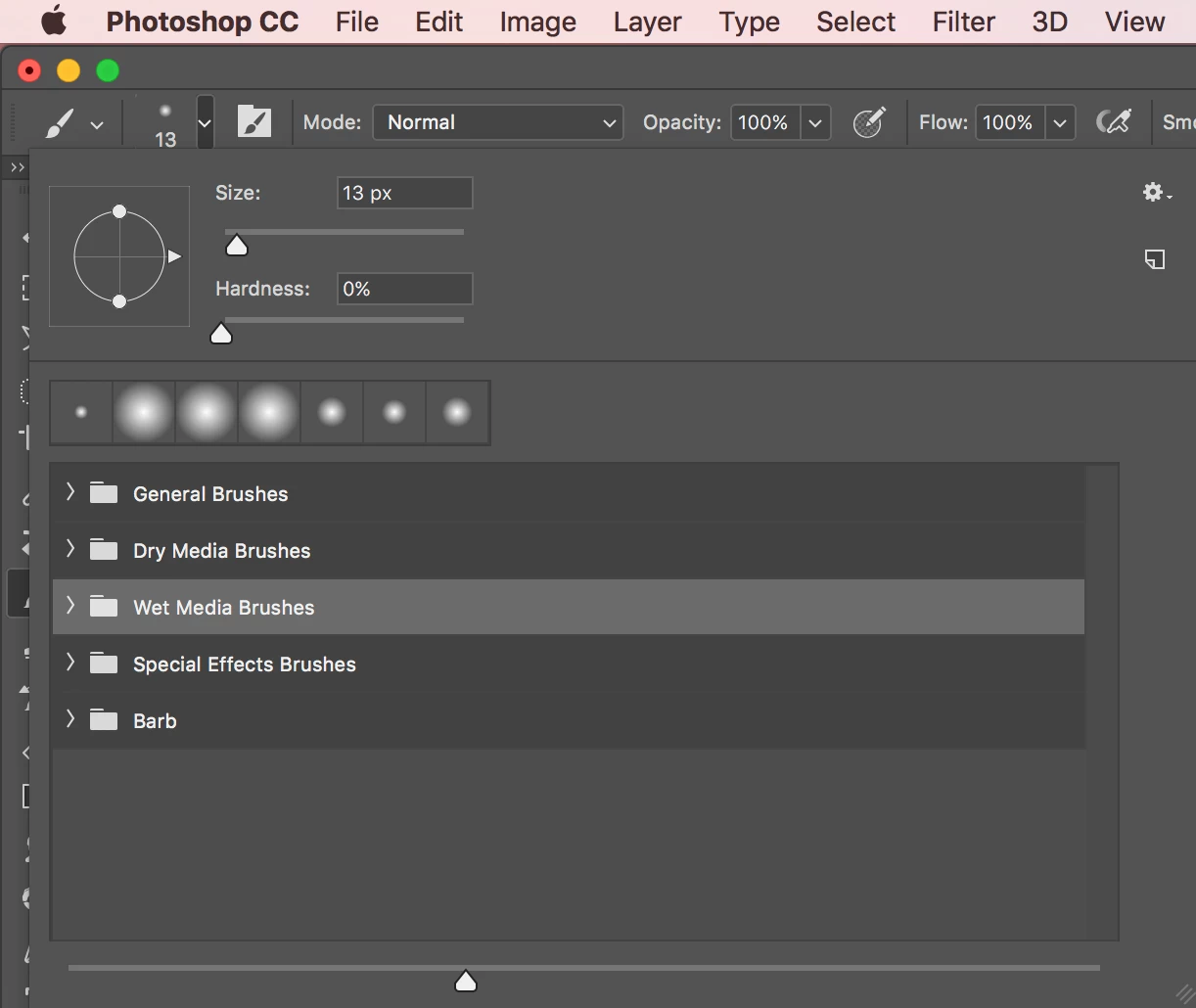Image resolution: width=1196 pixels, height=1008 pixels.
Task: Select the Wet Media Brushes row label
Action: click(224, 608)
